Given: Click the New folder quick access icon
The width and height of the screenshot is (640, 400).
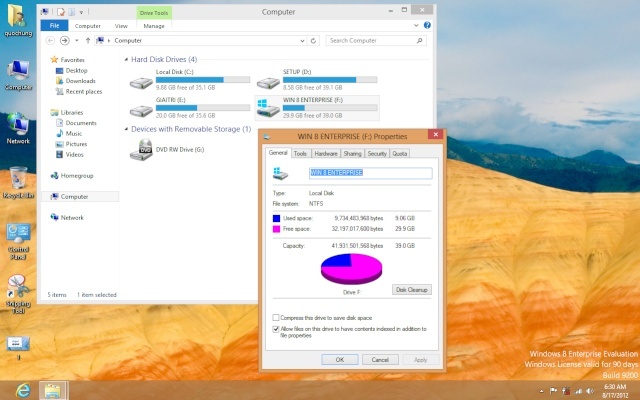Looking at the screenshot, I should [71, 12].
